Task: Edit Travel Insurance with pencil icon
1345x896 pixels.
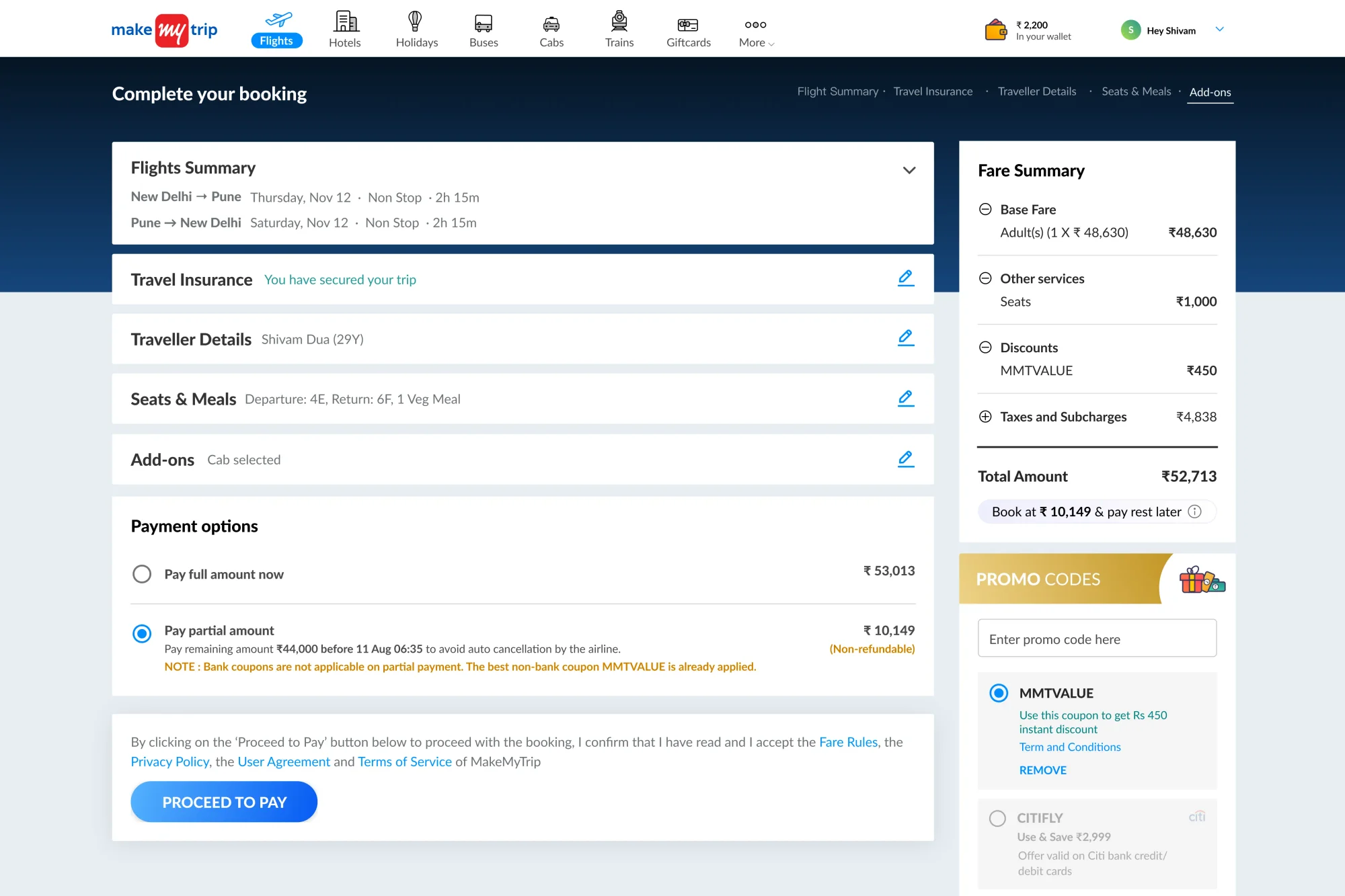Action: click(x=906, y=278)
